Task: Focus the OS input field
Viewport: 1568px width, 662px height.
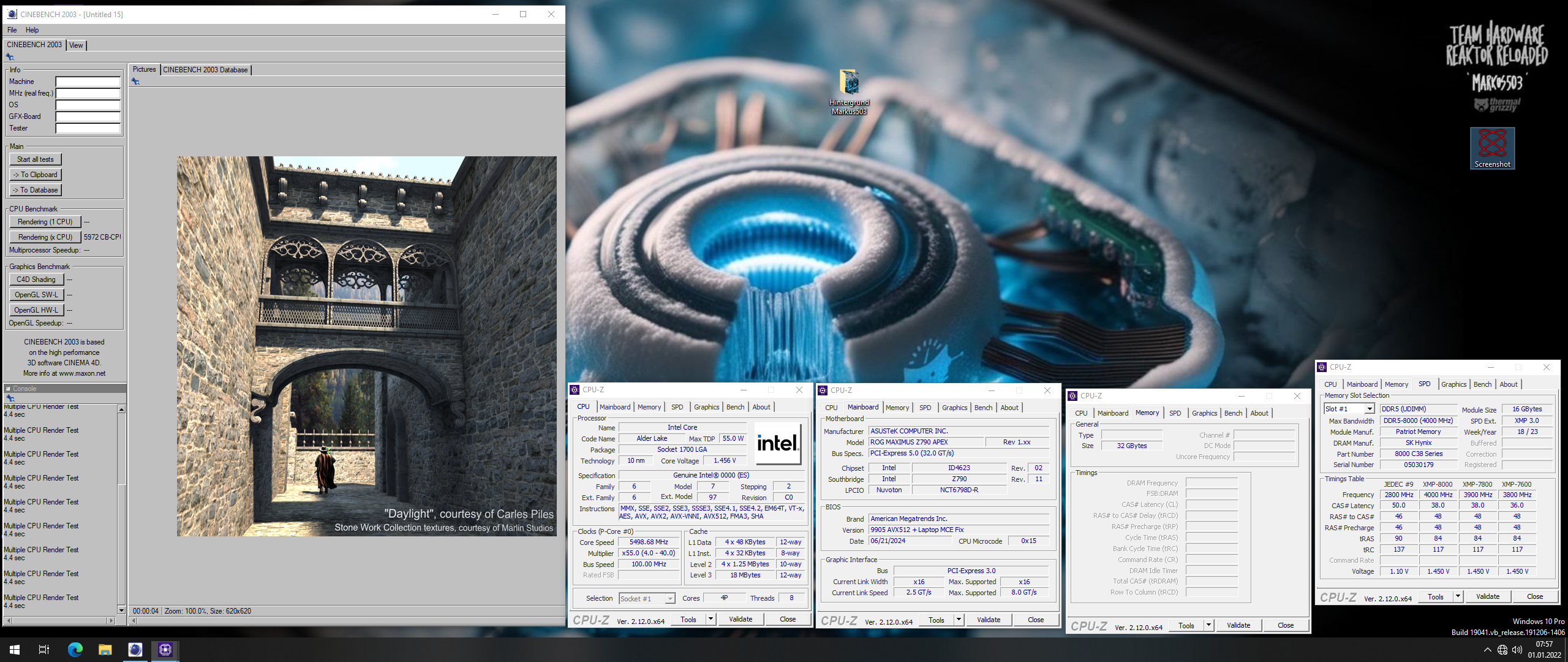Action: (88, 105)
